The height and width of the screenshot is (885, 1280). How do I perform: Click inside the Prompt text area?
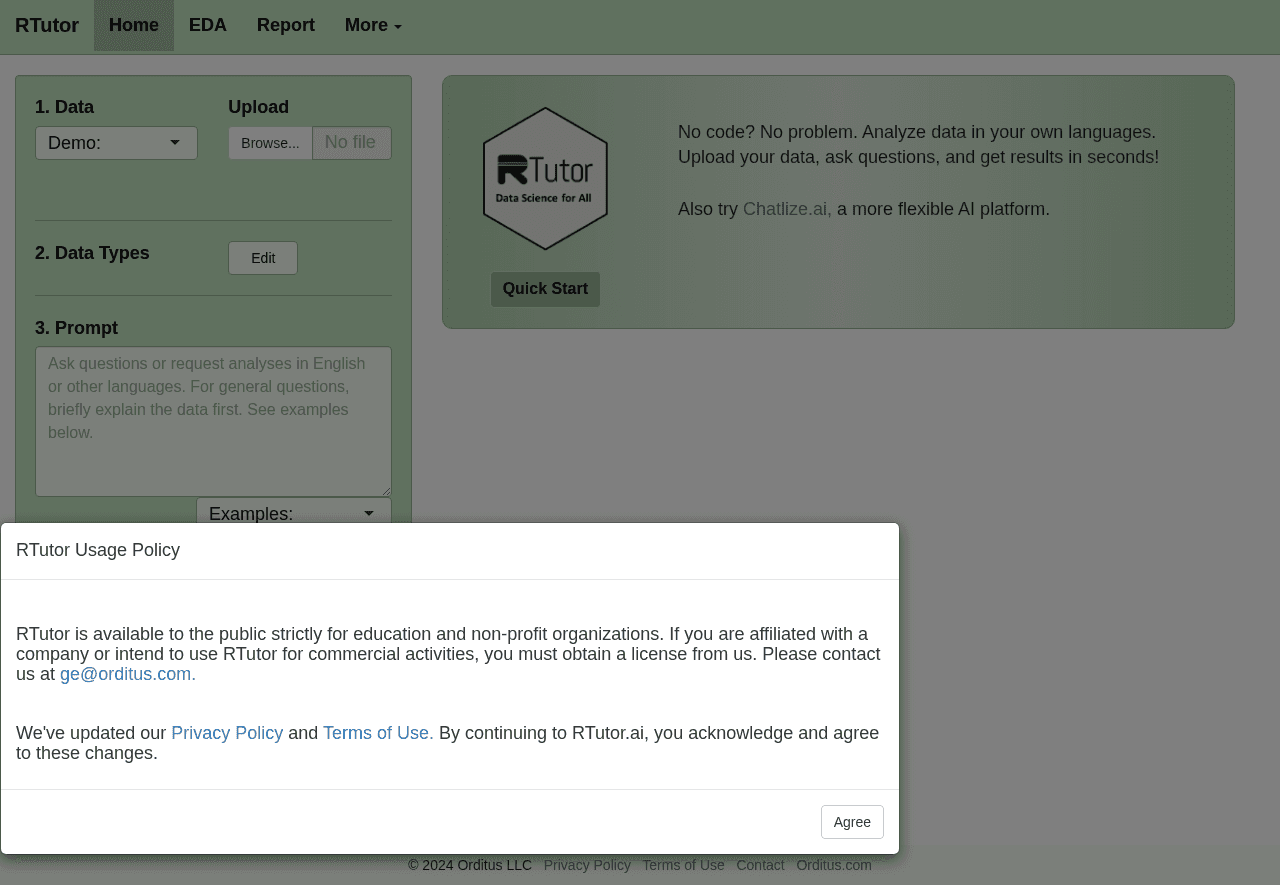click(x=213, y=420)
